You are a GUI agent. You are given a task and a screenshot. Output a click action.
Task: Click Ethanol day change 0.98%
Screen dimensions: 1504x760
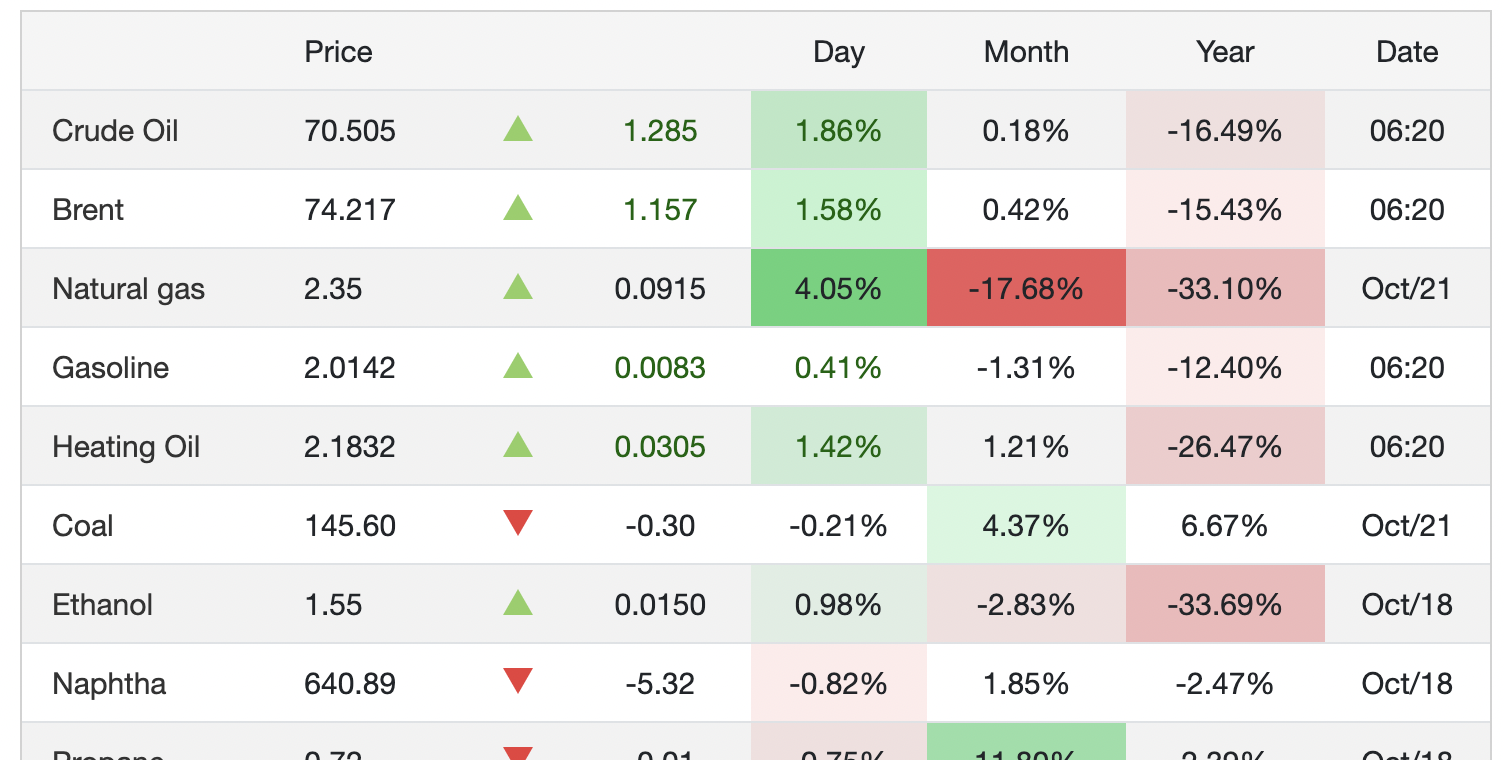(838, 605)
